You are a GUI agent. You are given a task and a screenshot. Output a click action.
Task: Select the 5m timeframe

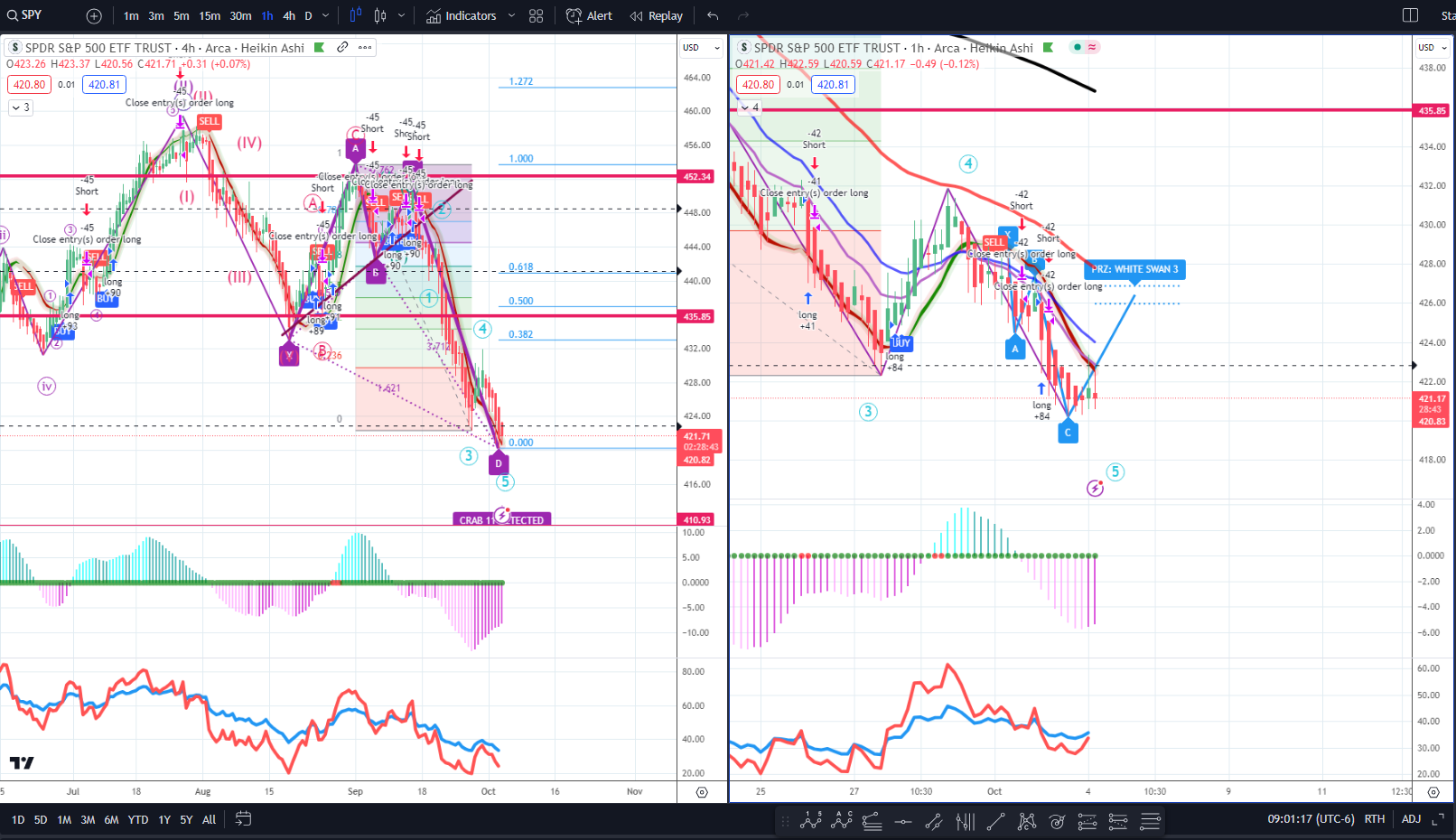pyautogui.click(x=182, y=15)
